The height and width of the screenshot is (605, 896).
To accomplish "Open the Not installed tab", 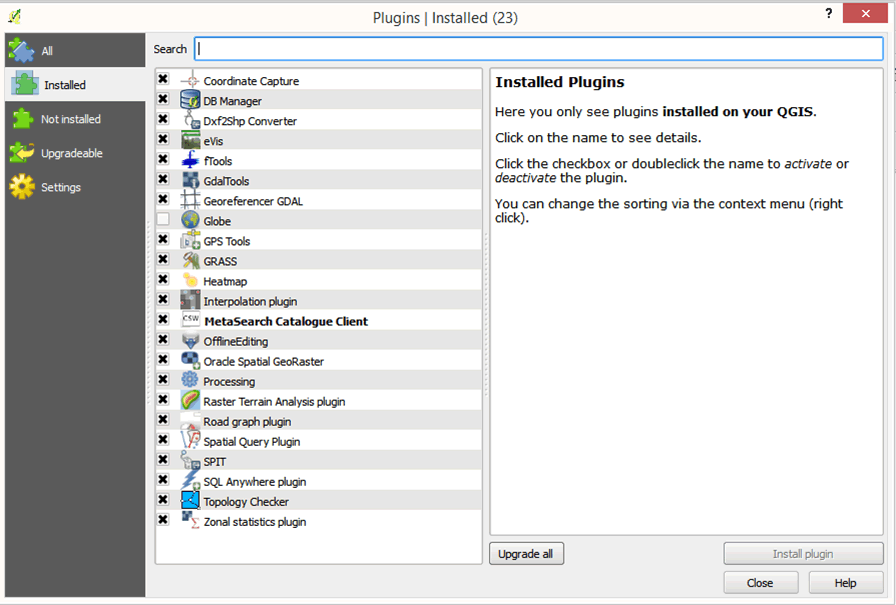I will tap(75, 119).
